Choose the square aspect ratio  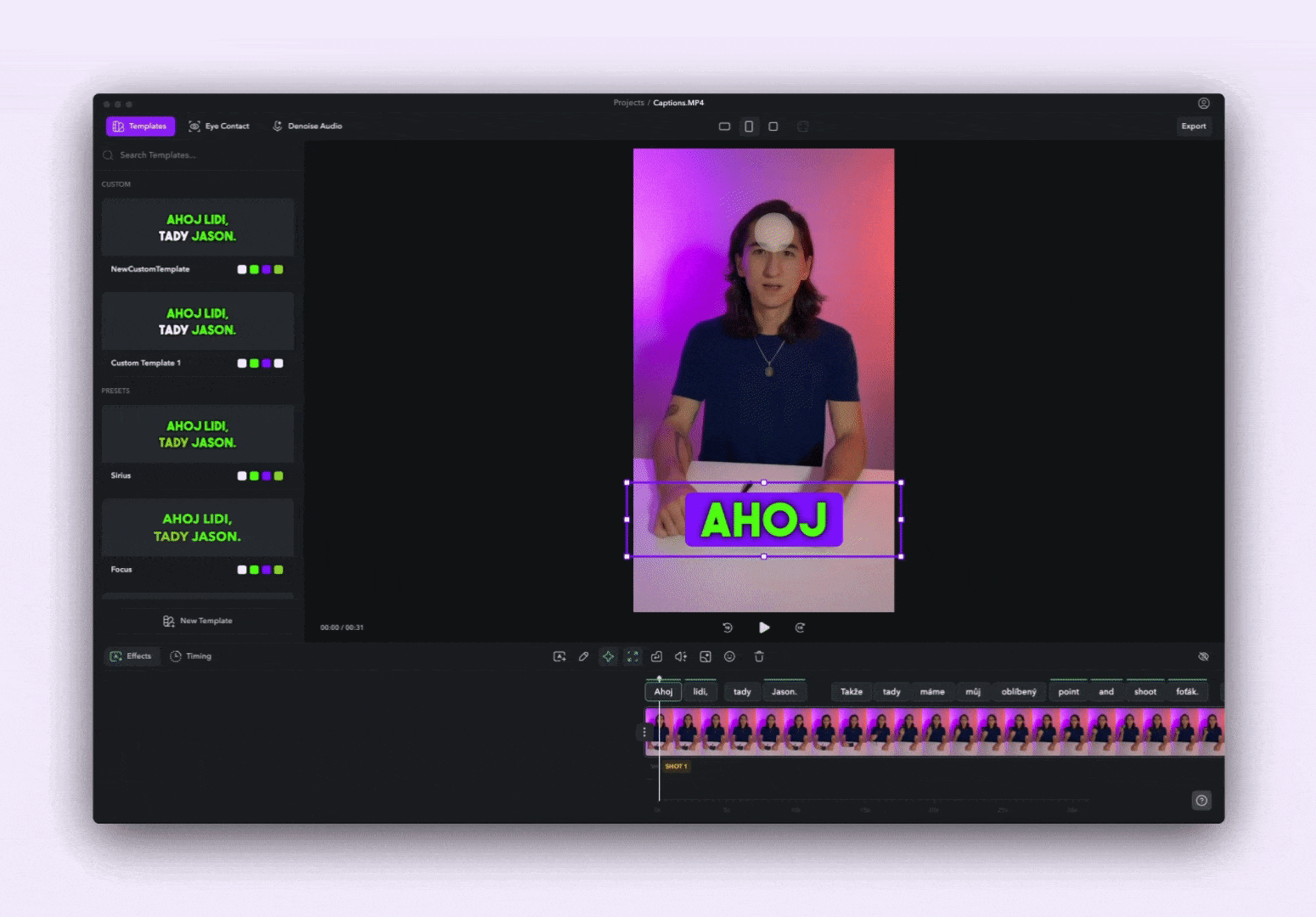pyautogui.click(x=773, y=127)
